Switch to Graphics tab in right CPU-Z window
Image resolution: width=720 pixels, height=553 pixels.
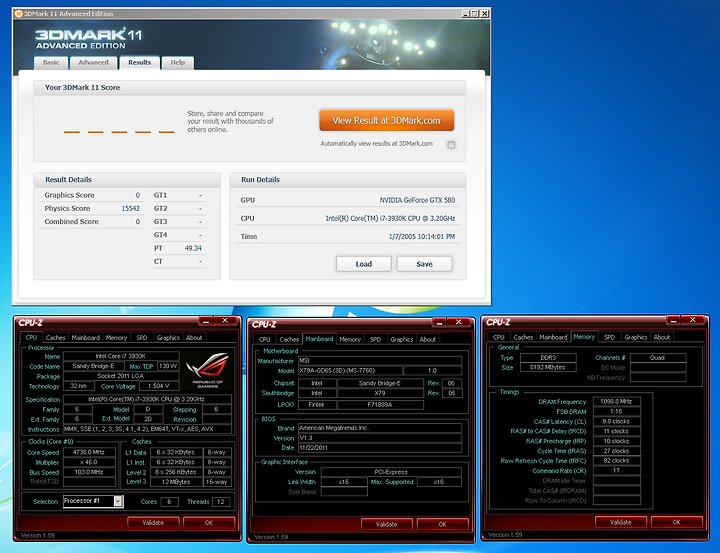coord(636,337)
